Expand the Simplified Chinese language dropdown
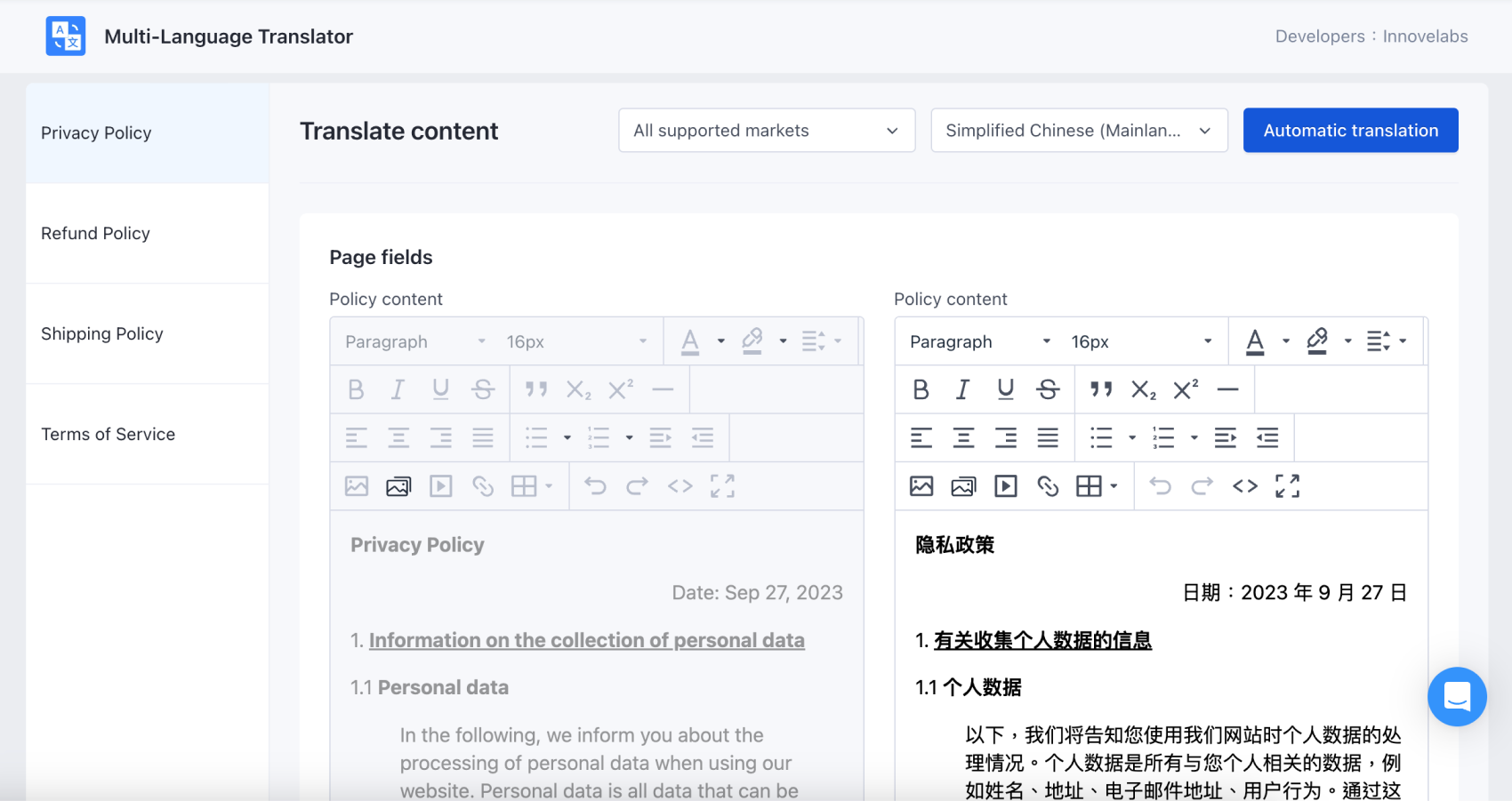 1078,131
